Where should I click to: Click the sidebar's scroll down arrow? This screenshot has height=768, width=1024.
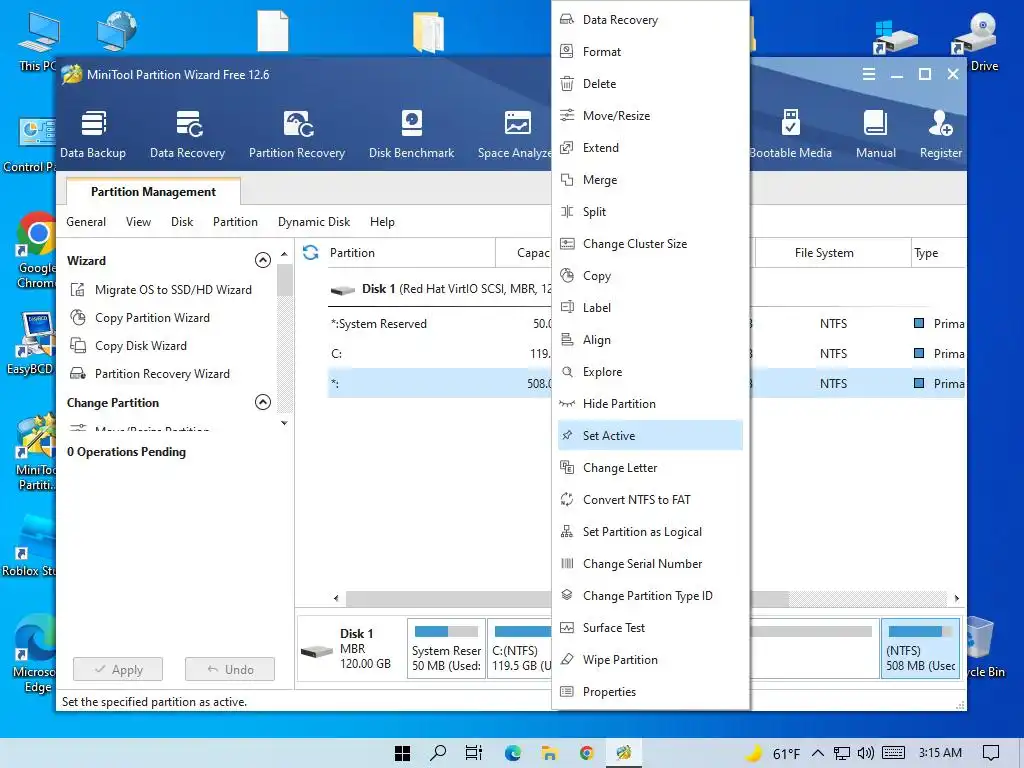[x=284, y=423]
